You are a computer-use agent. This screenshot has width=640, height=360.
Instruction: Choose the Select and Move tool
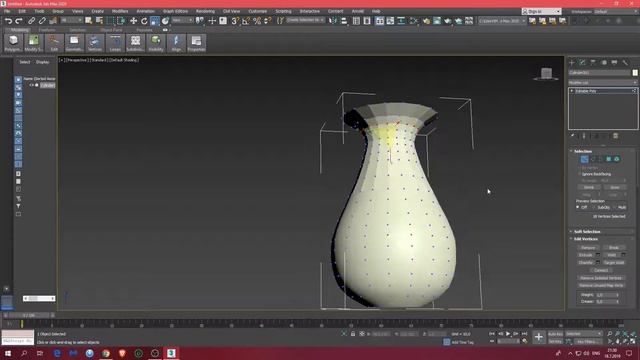(133, 20)
